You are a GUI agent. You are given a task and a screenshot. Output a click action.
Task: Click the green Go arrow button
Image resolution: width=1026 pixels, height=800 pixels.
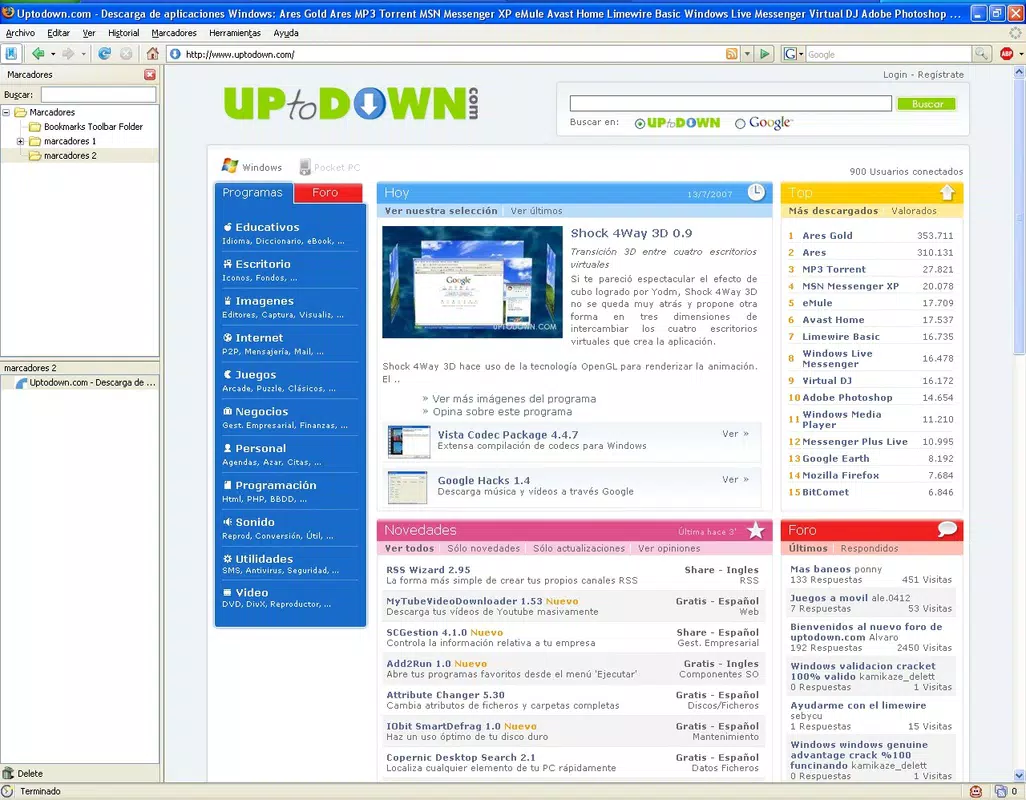[764, 54]
